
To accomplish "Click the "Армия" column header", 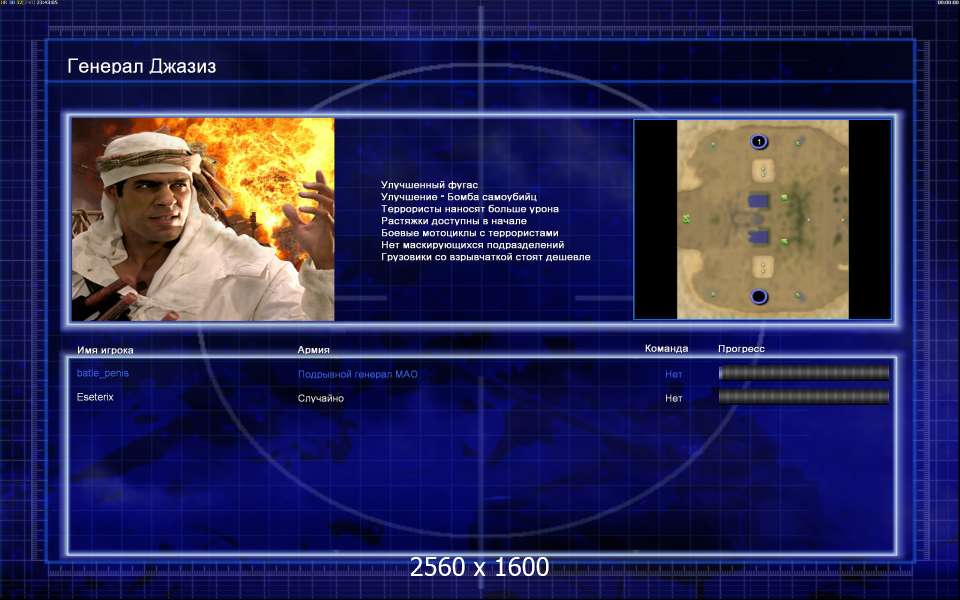I will click(x=313, y=350).
